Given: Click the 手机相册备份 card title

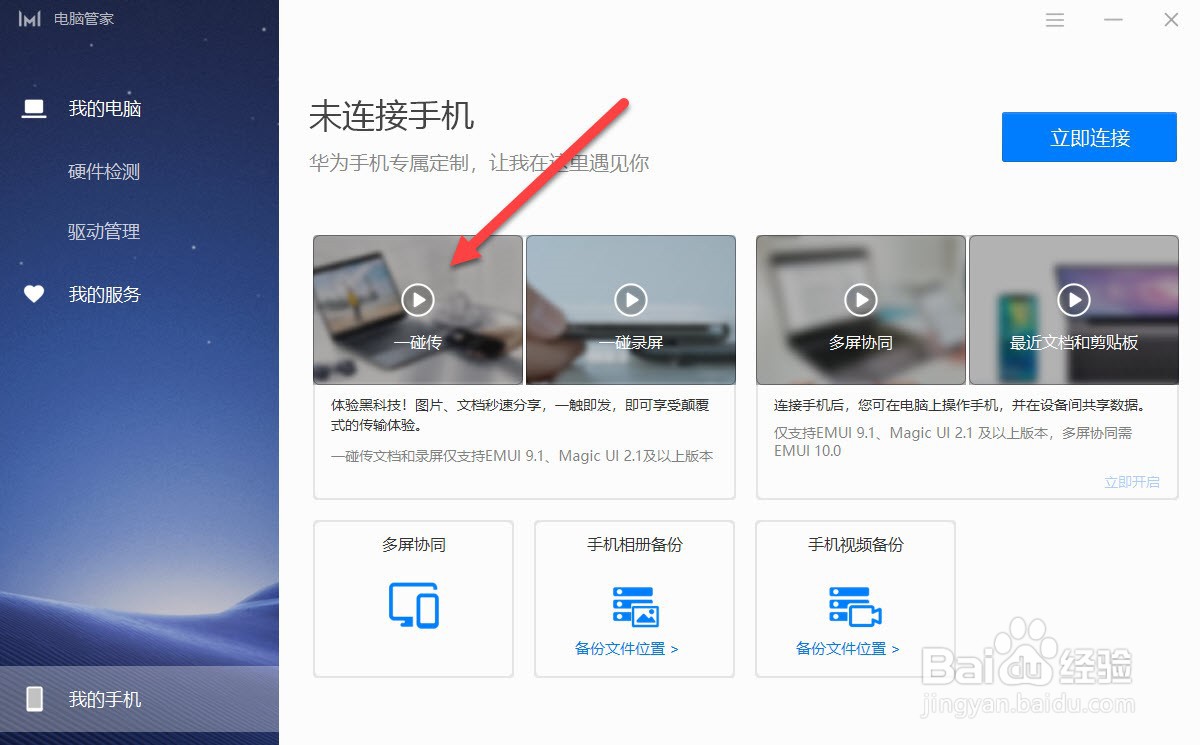Looking at the screenshot, I should 635,545.
